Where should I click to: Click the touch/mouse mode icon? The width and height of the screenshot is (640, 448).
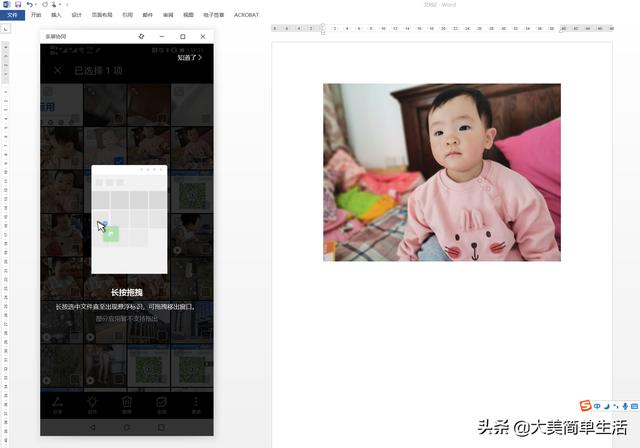pyautogui.click(x=54, y=4)
